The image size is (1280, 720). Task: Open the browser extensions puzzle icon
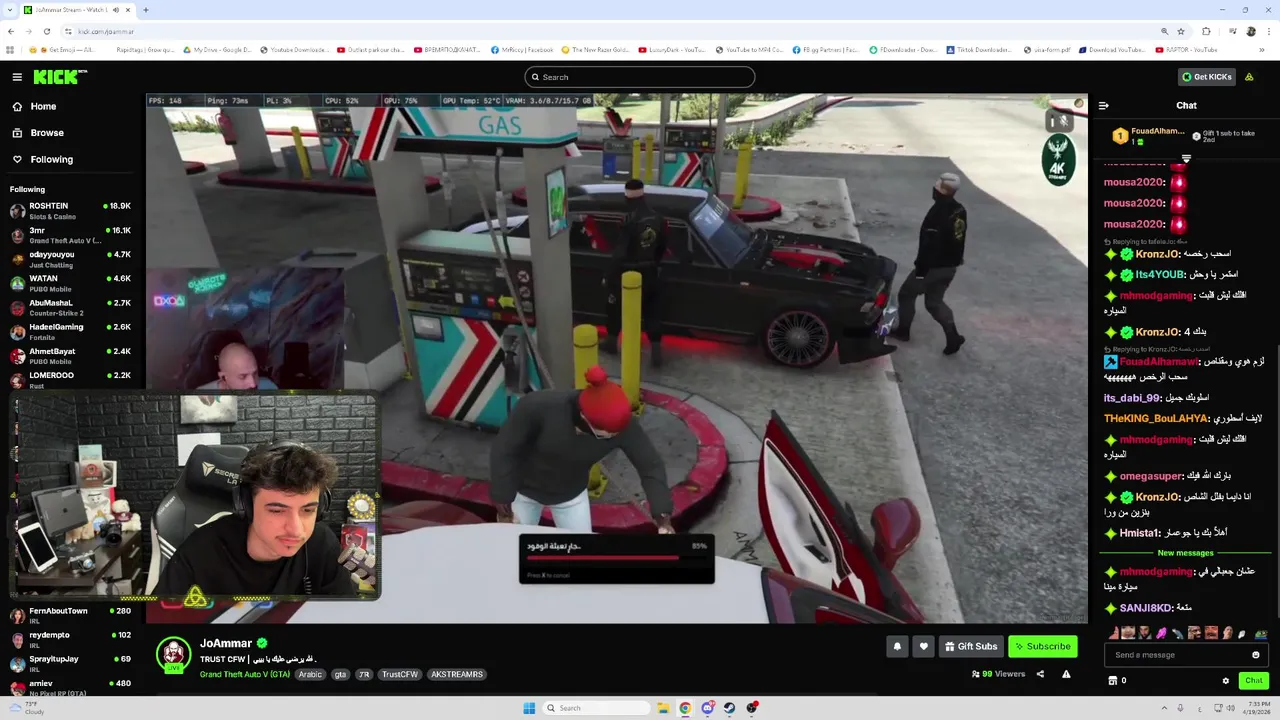[x=1206, y=31]
